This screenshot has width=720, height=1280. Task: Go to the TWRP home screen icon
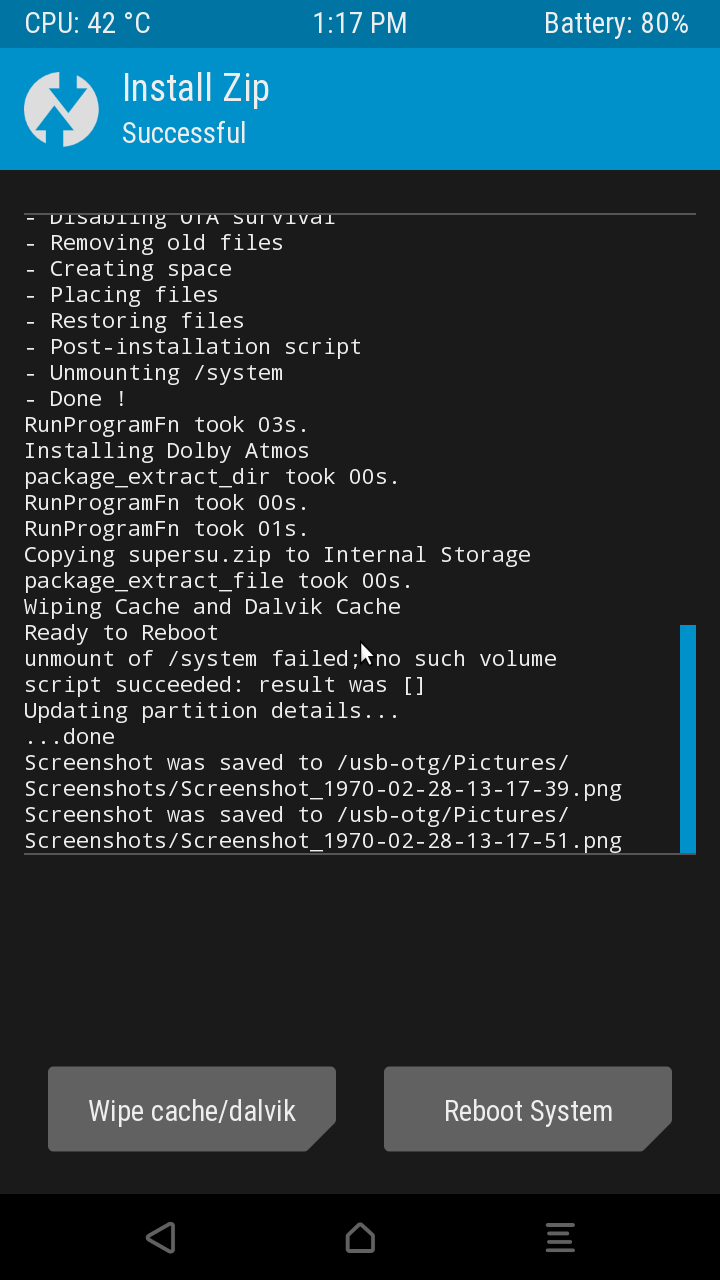360,1237
